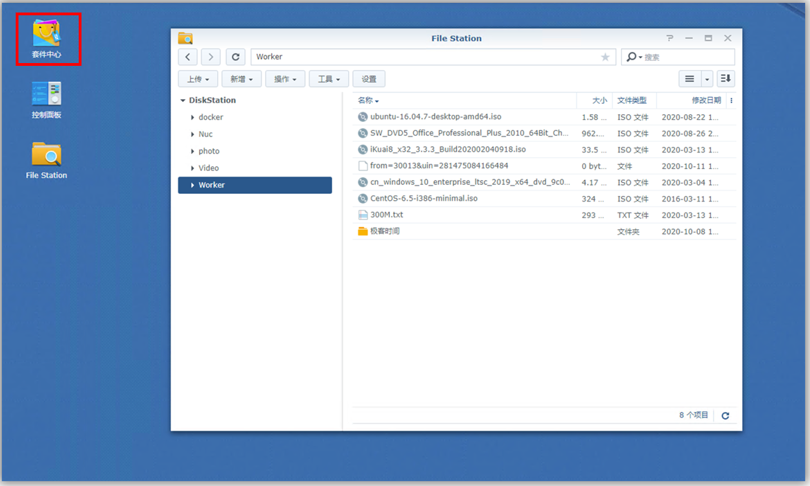Switch to list view icon
Screen dimensions: 810x486
[689, 79]
